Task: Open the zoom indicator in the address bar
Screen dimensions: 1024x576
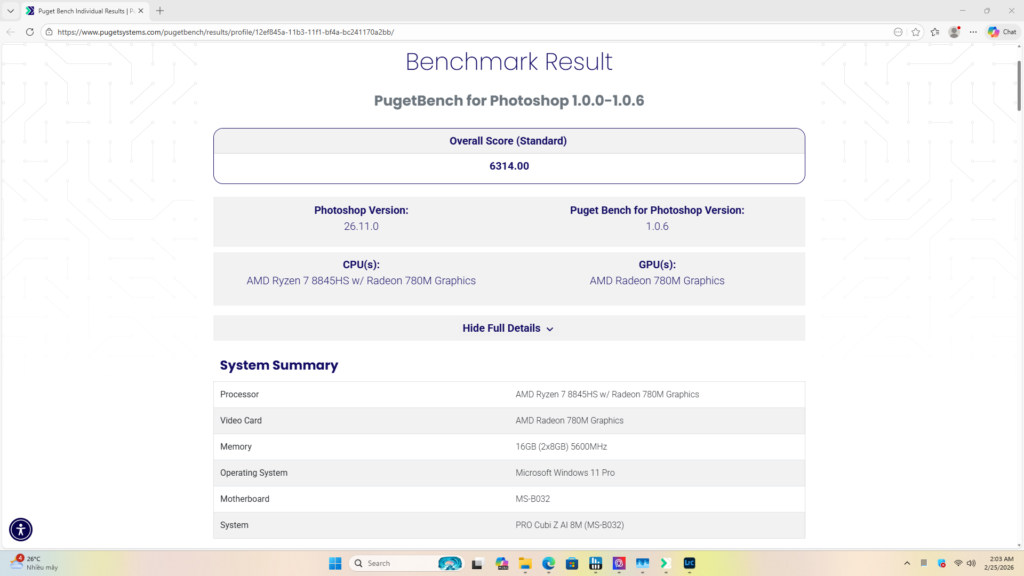Action: pyautogui.click(x=898, y=32)
